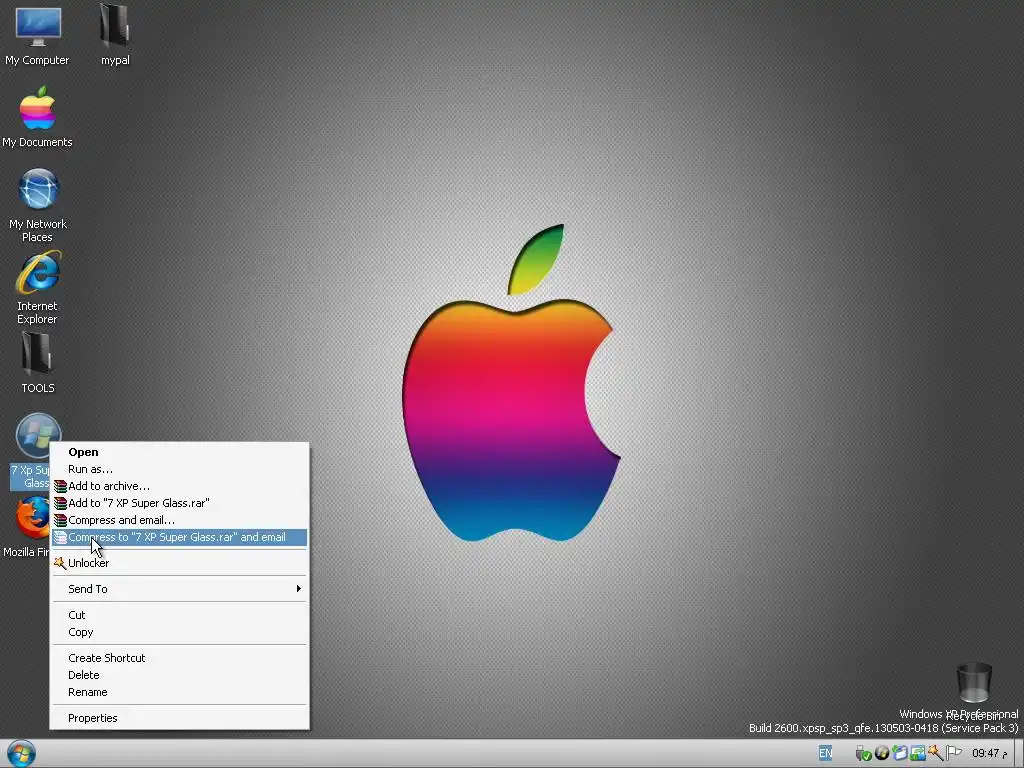This screenshot has height=768, width=1024.
Task: Click the Unlocker wand tray icon
Action: (936, 753)
